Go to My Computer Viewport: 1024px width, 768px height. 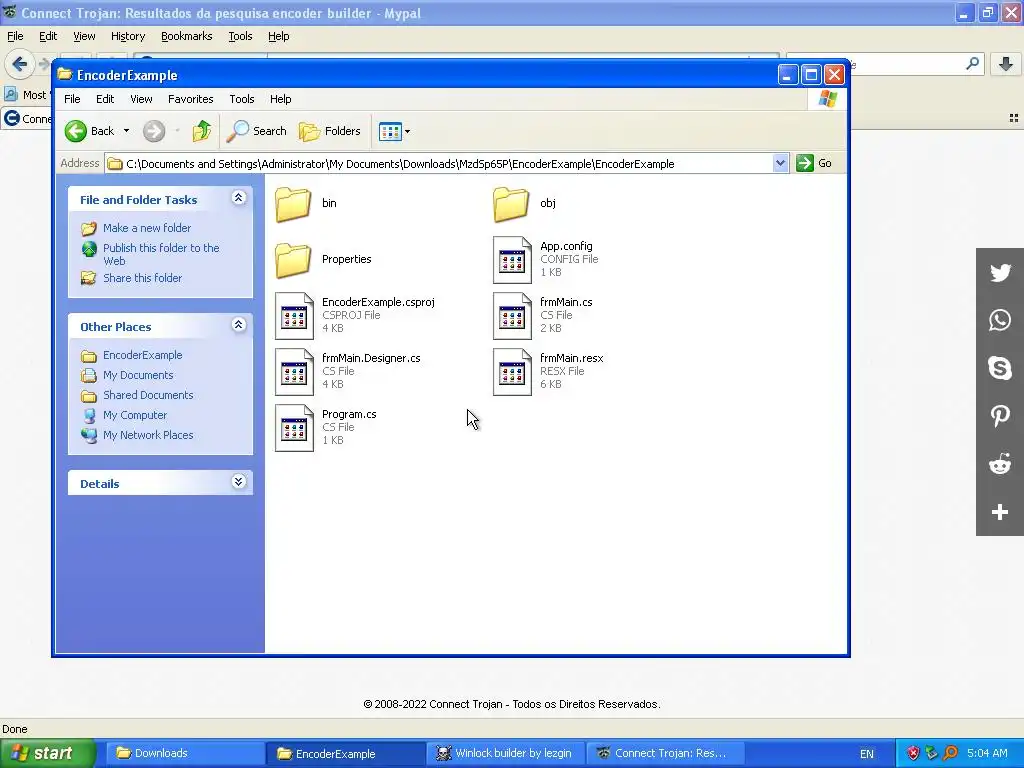(135, 415)
